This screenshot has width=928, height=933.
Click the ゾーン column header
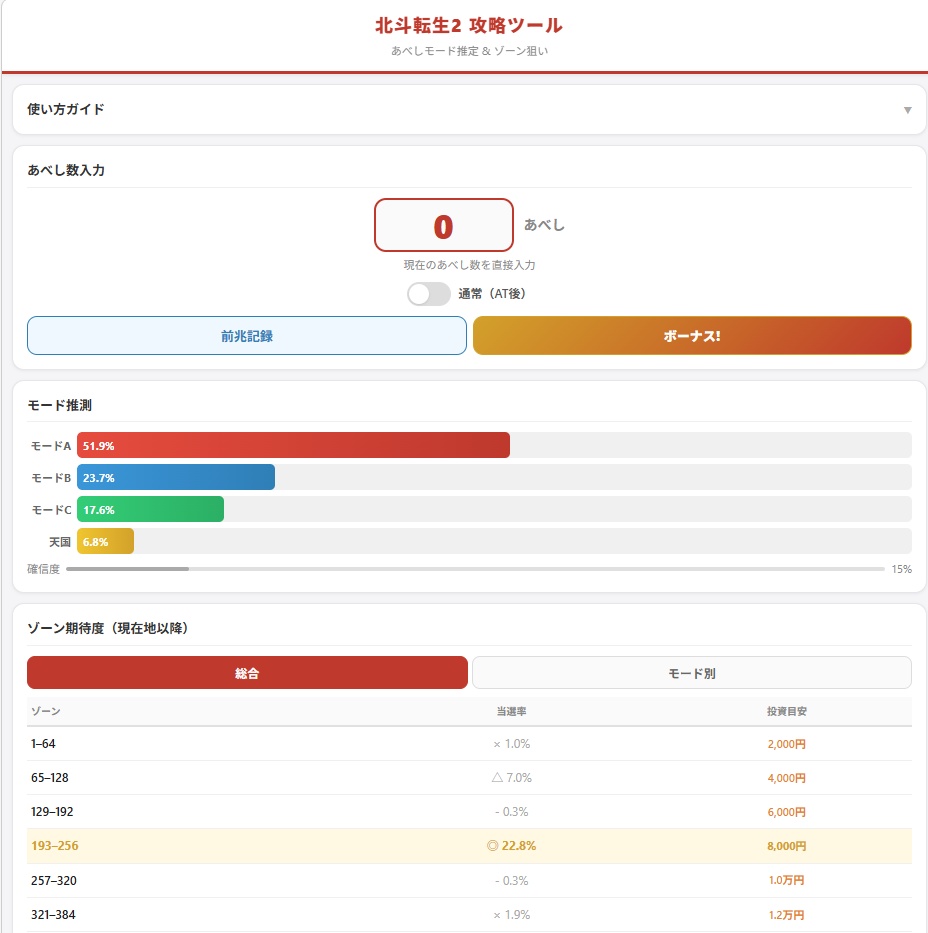pyautogui.click(x=46, y=711)
